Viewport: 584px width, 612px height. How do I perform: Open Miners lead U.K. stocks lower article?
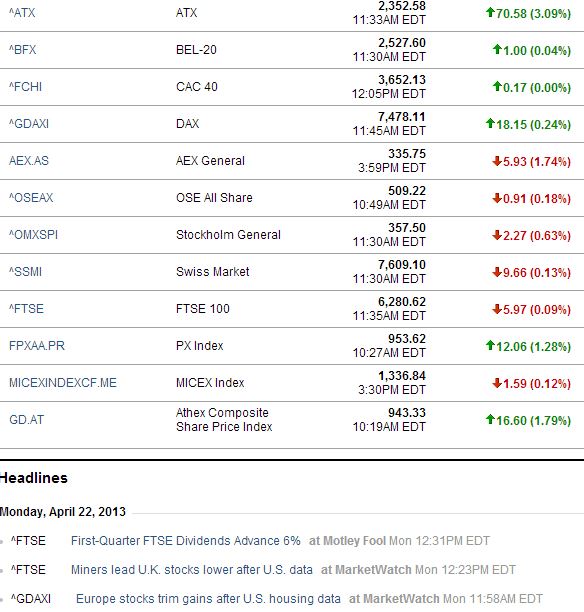point(192,570)
